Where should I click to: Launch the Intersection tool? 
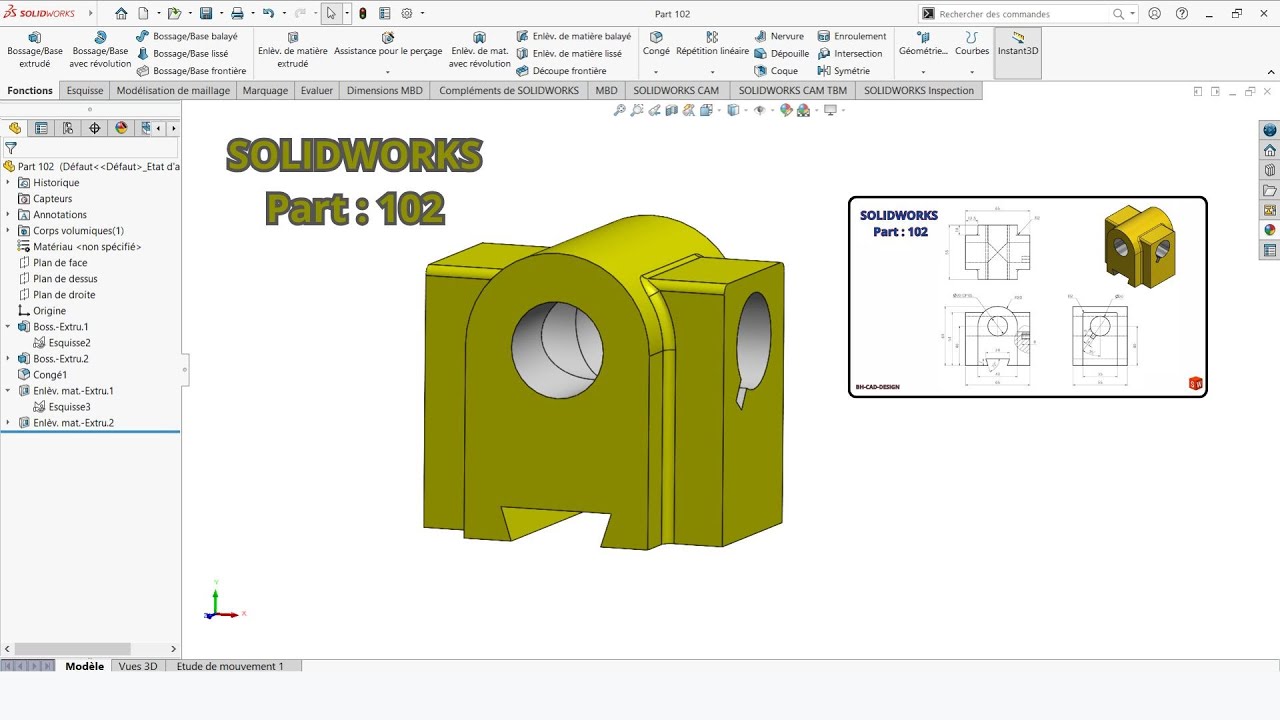850,54
